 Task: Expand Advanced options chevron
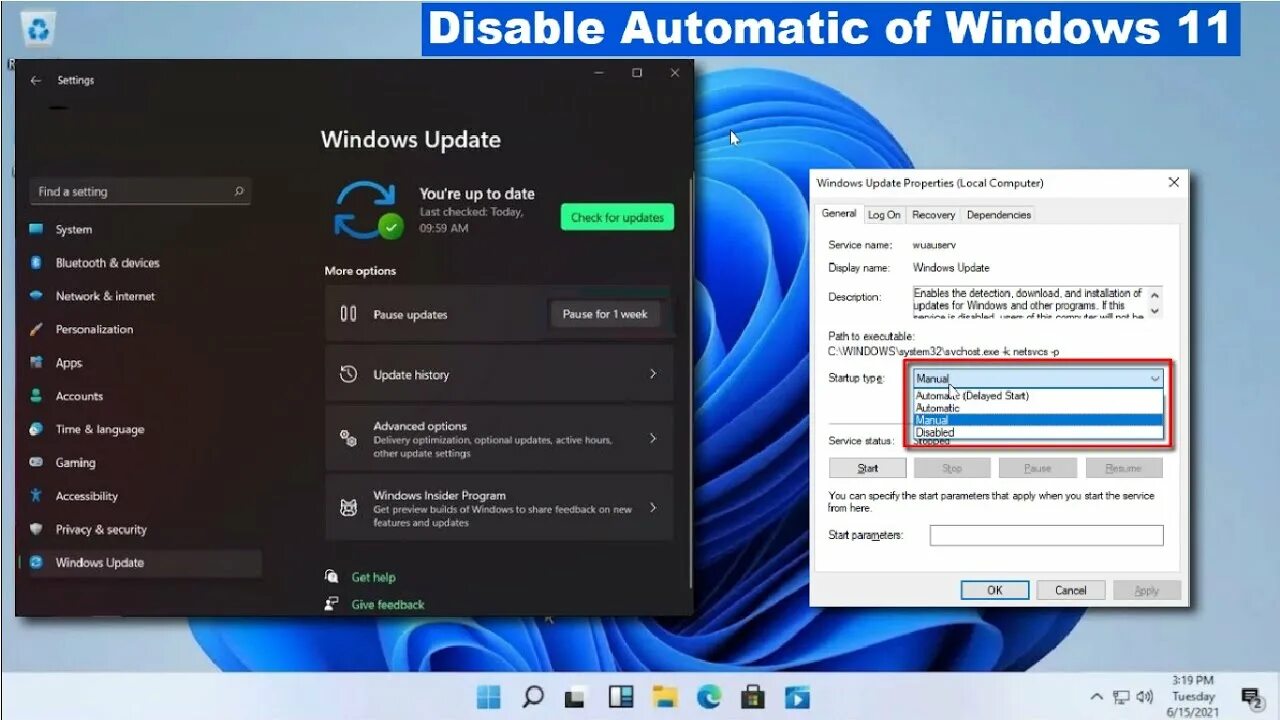[x=653, y=438]
